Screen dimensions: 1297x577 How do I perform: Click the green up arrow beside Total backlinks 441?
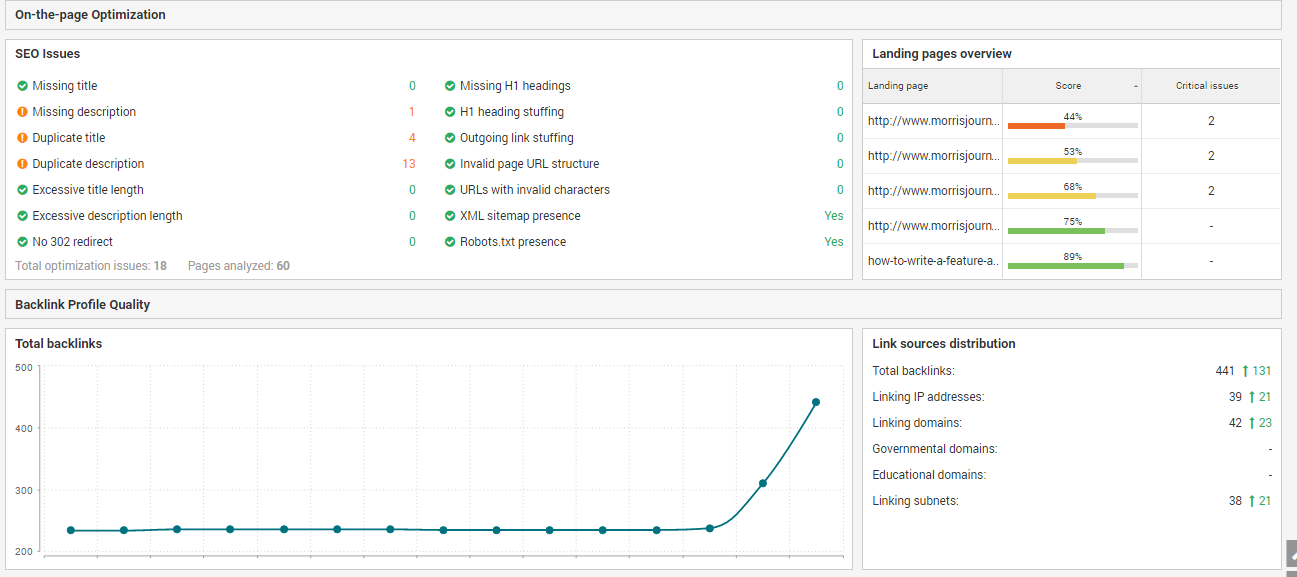[1245, 371]
